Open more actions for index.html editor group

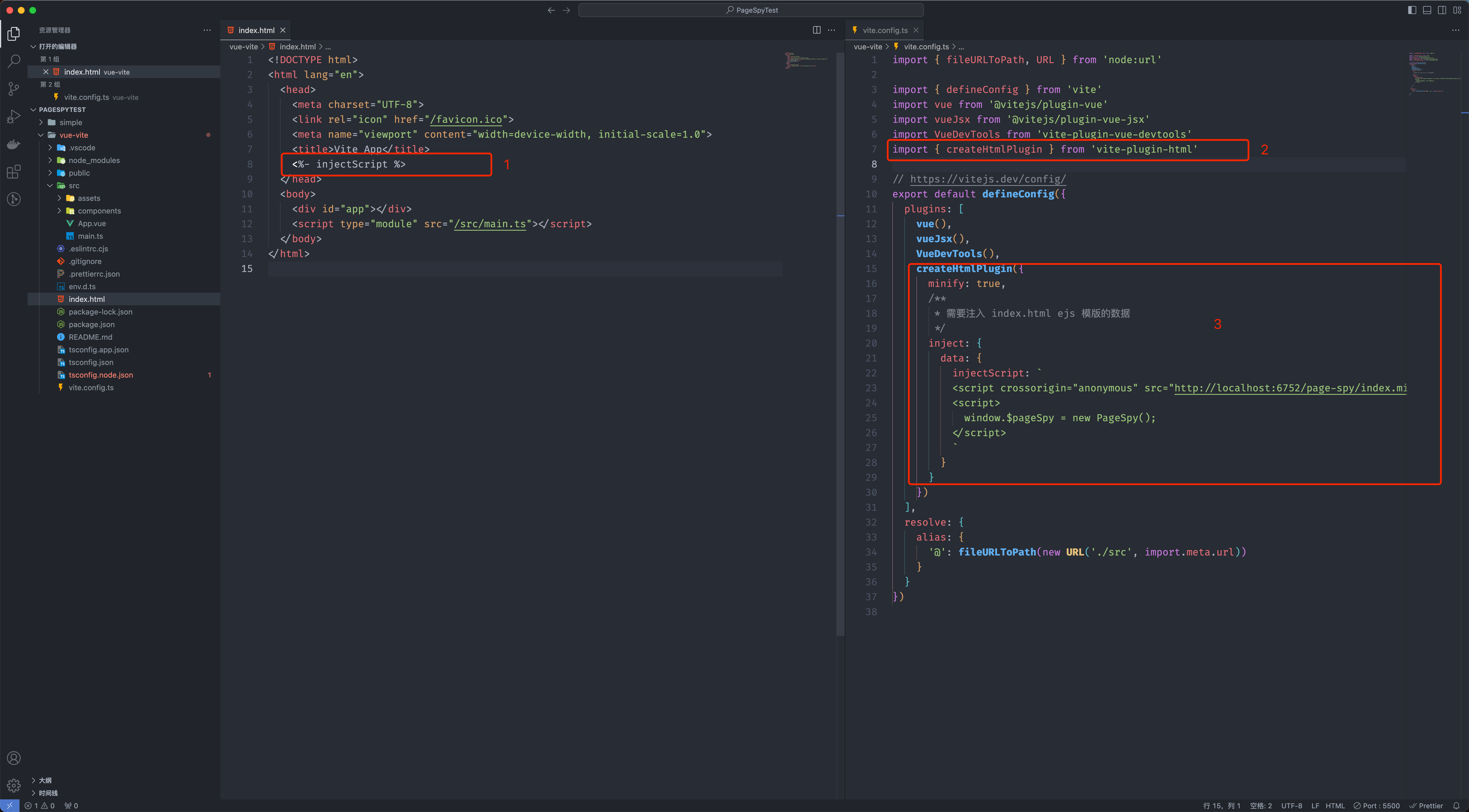click(x=831, y=30)
